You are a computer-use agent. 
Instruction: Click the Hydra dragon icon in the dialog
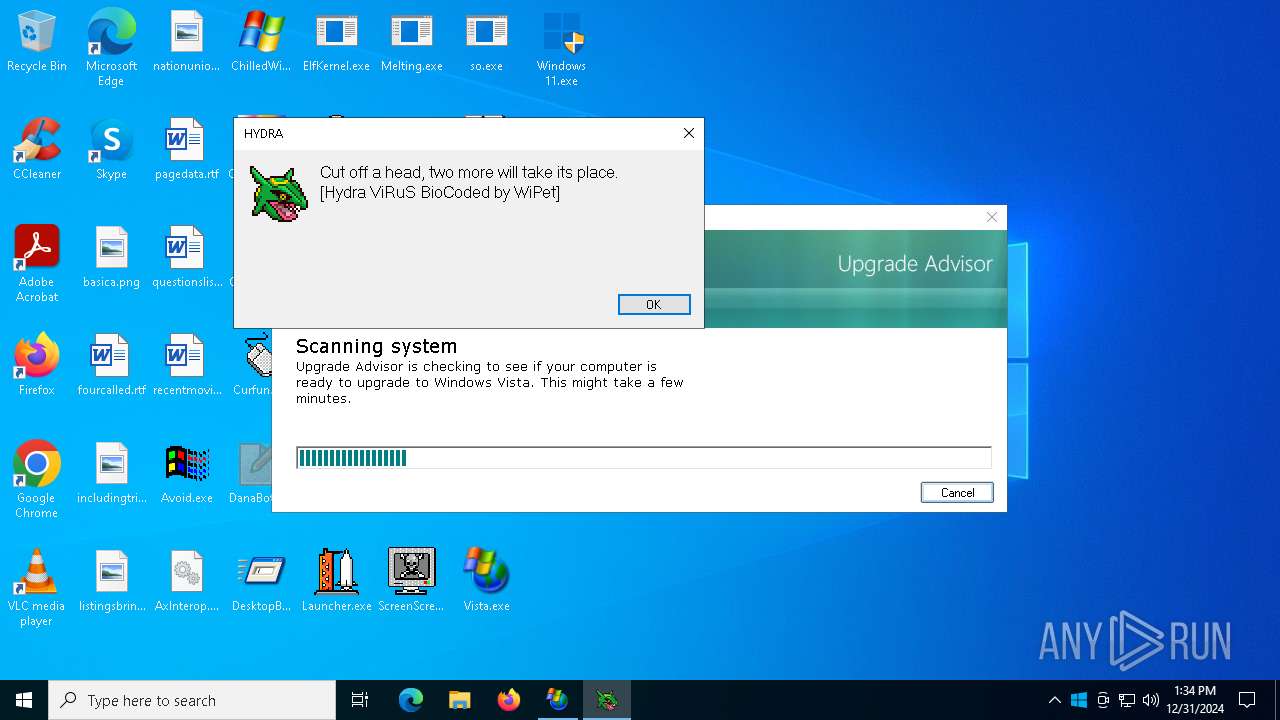pos(279,193)
